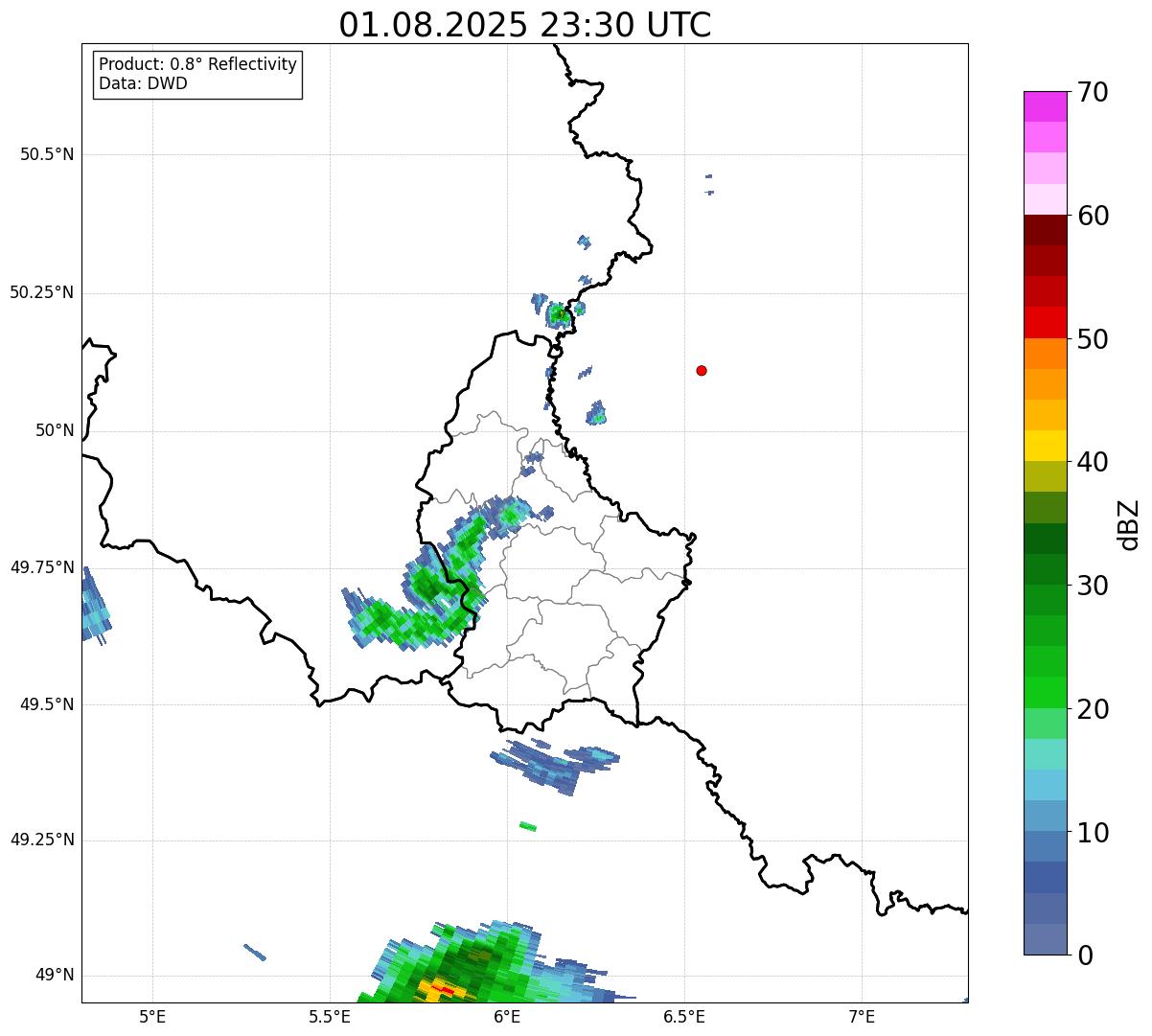Click the radar echo cluster near 50.2°N border
This screenshot has height=1036, width=1152.
559,313
